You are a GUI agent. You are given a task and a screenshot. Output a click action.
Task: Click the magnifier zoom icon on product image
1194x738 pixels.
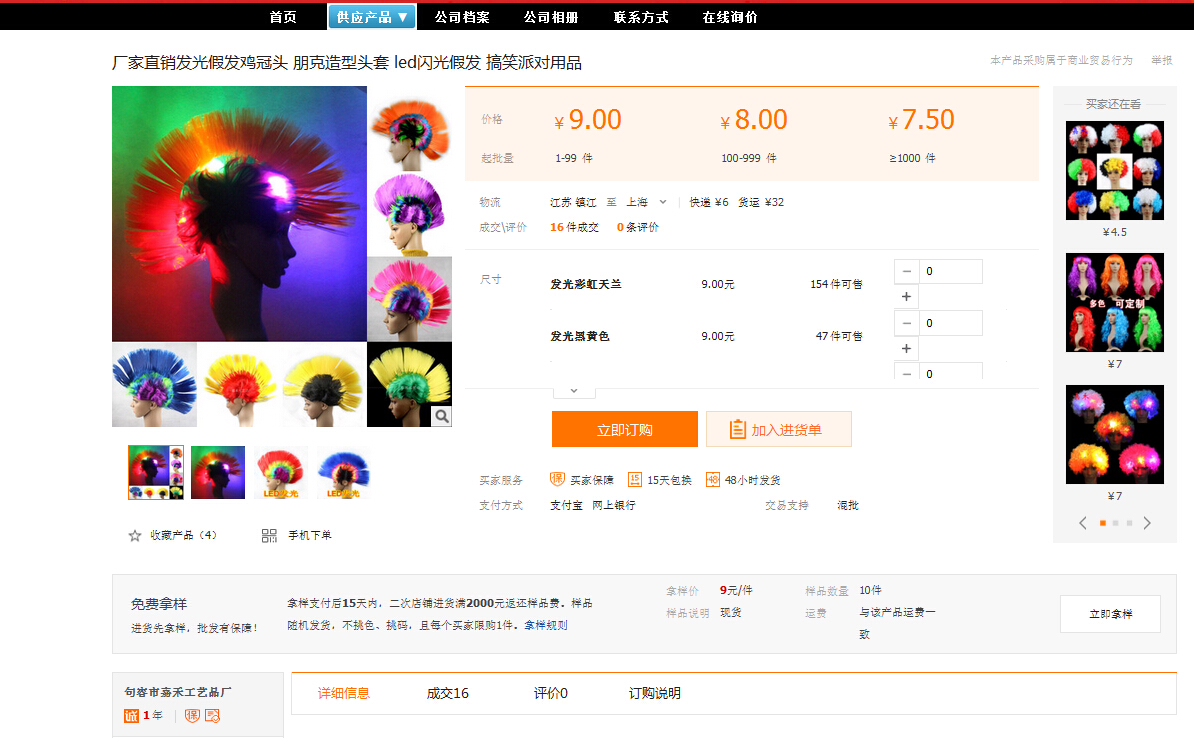[x=441, y=416]
